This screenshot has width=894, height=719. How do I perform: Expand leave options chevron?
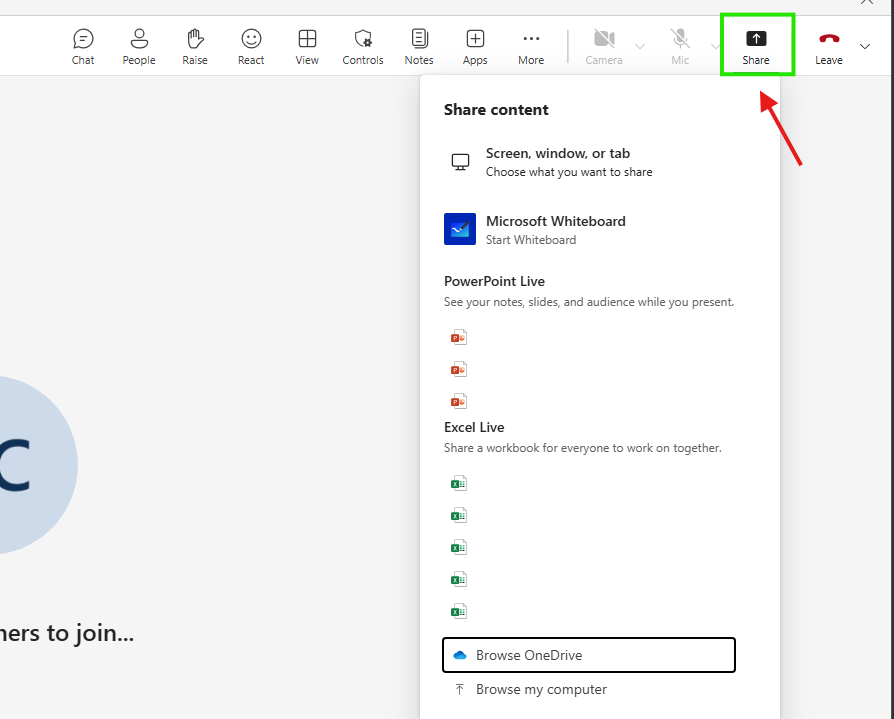(x=865, y=46)
